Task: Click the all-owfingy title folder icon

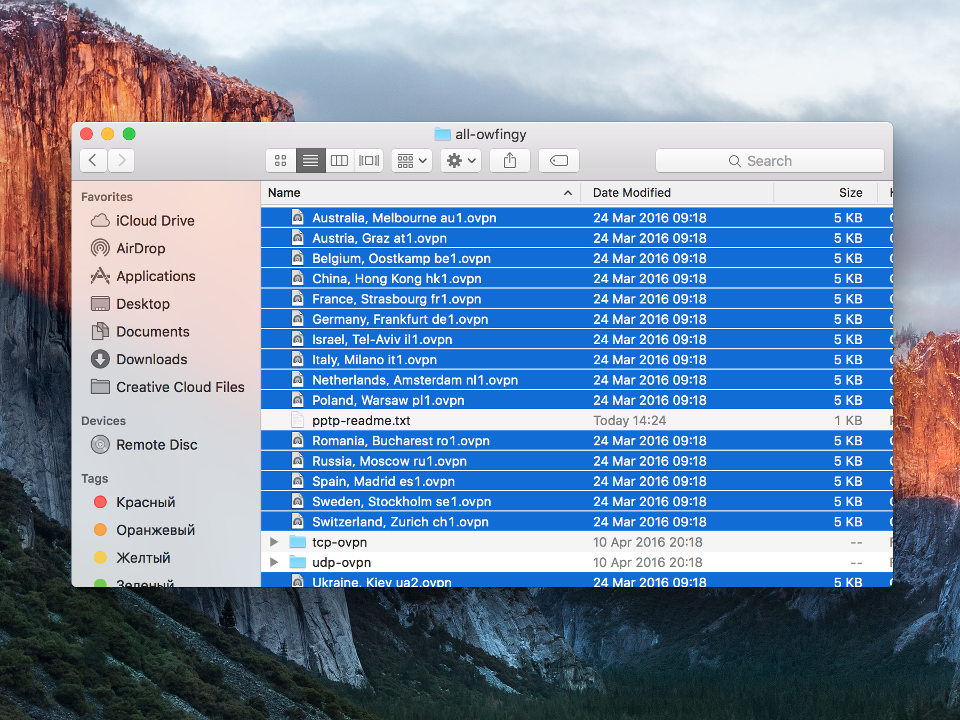Action: click(442, 134)
